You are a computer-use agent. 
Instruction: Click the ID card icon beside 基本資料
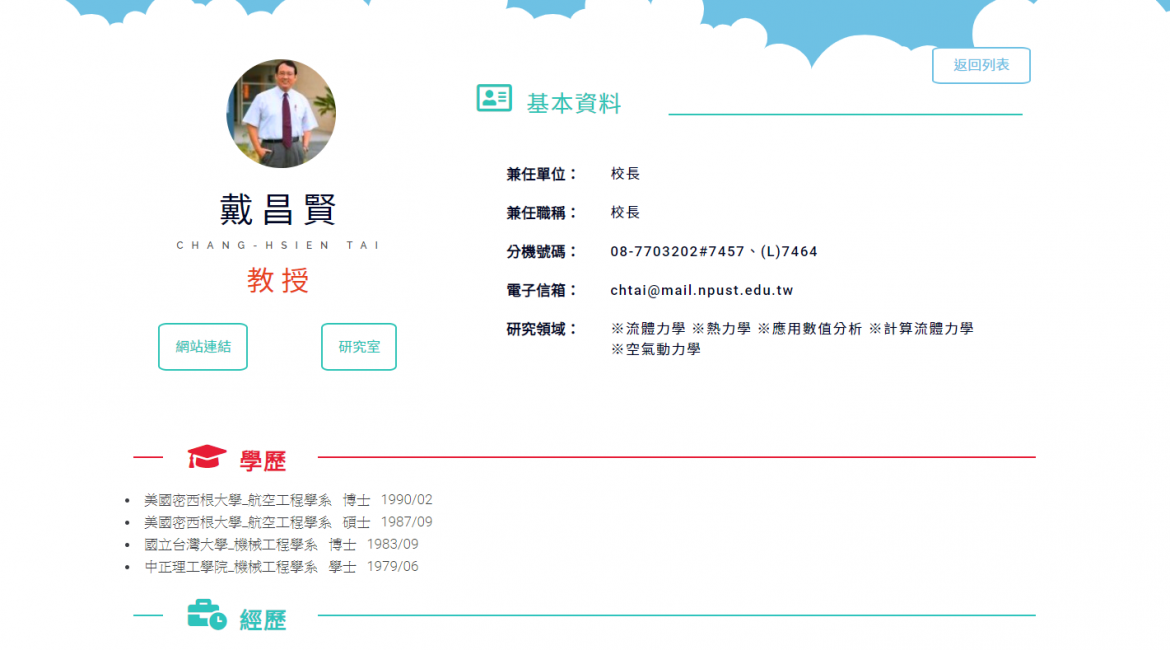tap(494, 98)
